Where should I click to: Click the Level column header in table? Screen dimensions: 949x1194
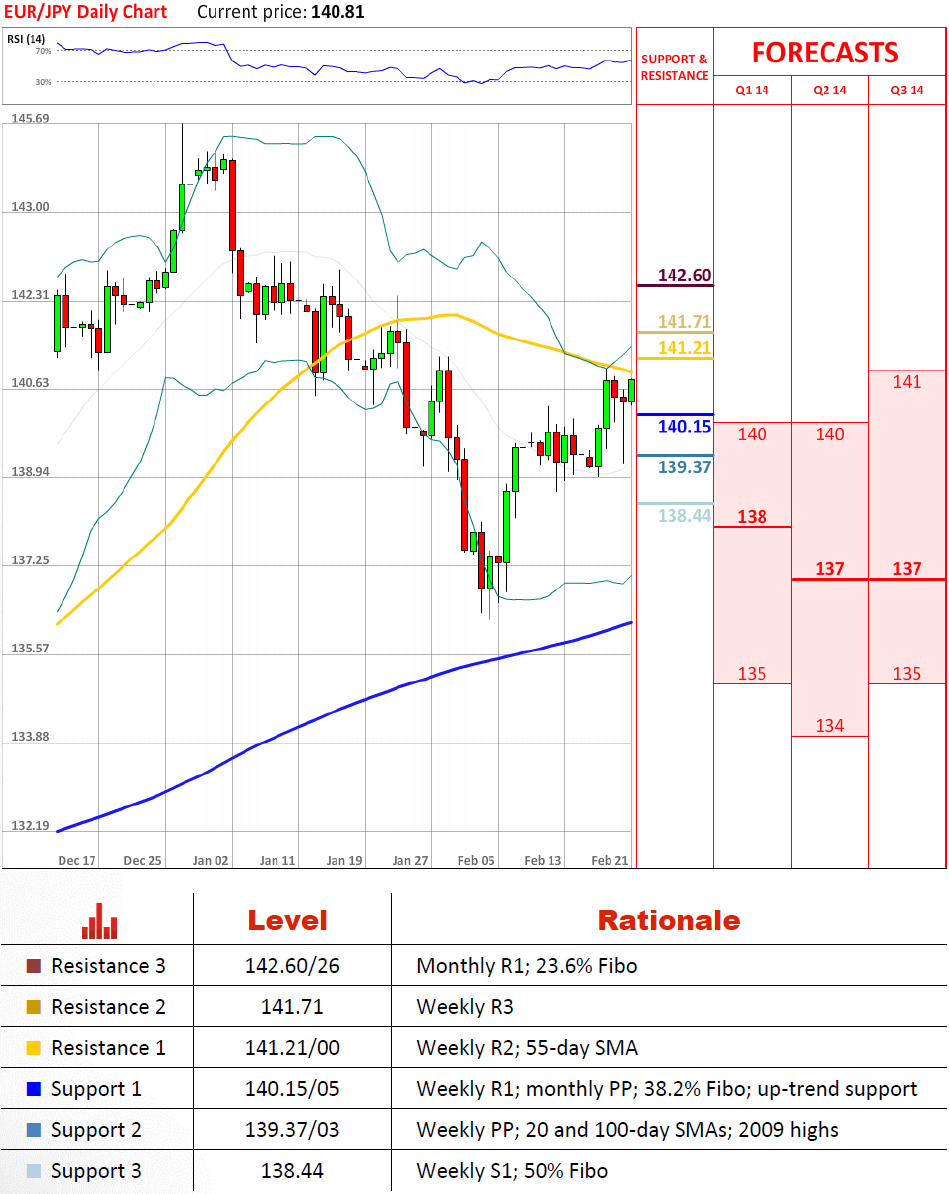[x=287, y=920]
